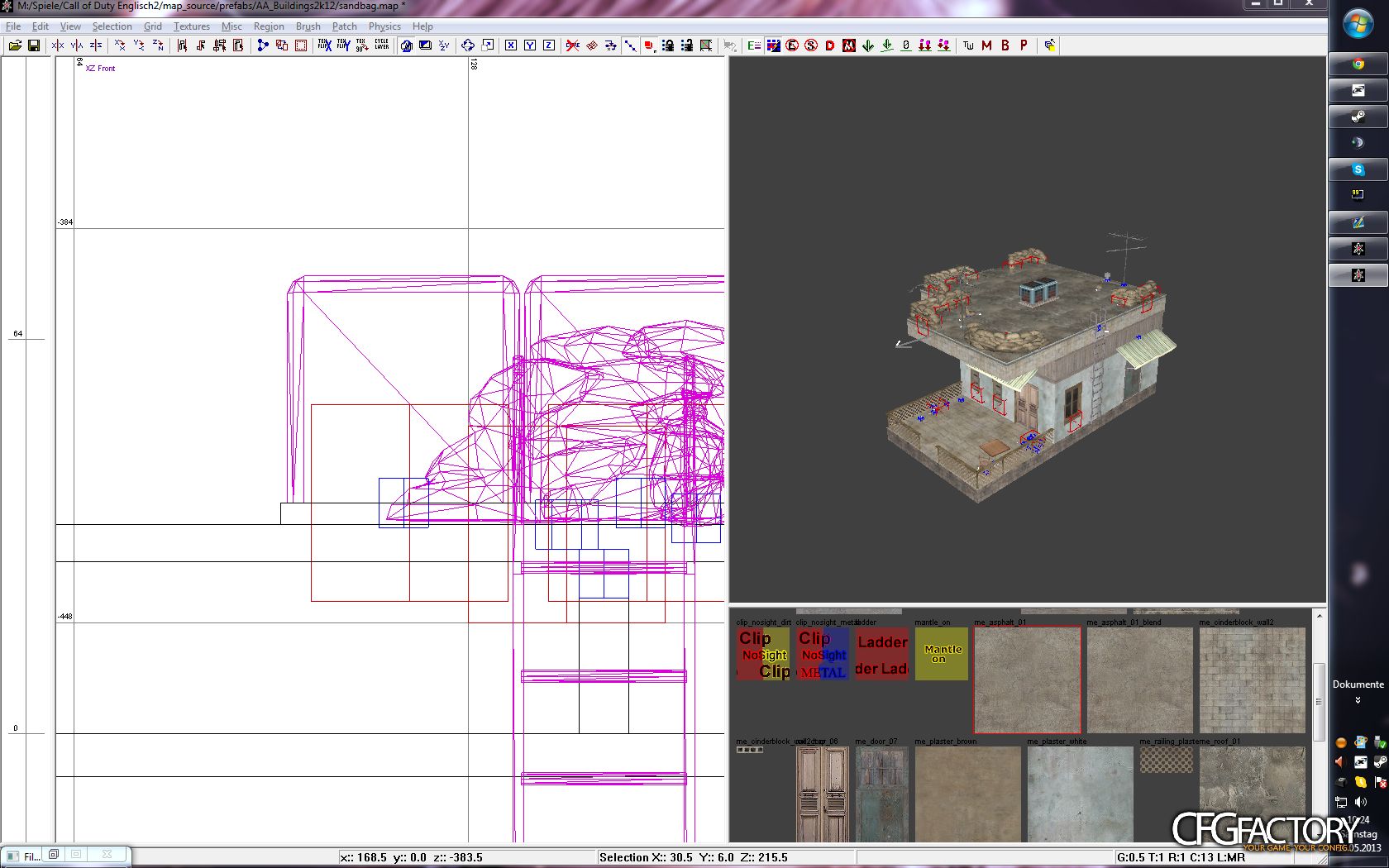This screenshot has width=1389, height=868.
Task: Select the Mantle on texture thumbnail
Action: pyautogui.click(x=942, y=654)
